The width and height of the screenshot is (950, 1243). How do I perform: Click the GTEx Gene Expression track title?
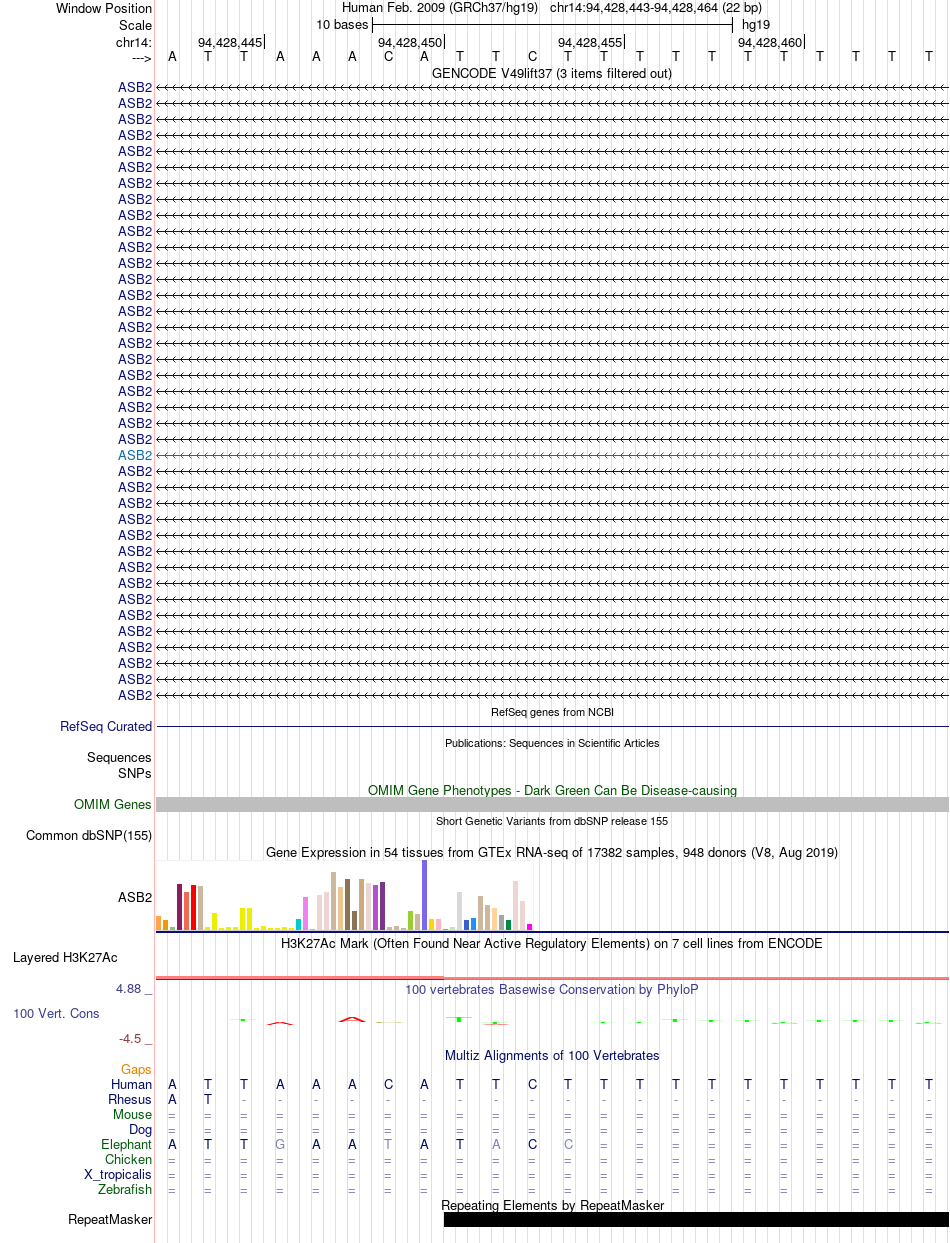[552, 852]
